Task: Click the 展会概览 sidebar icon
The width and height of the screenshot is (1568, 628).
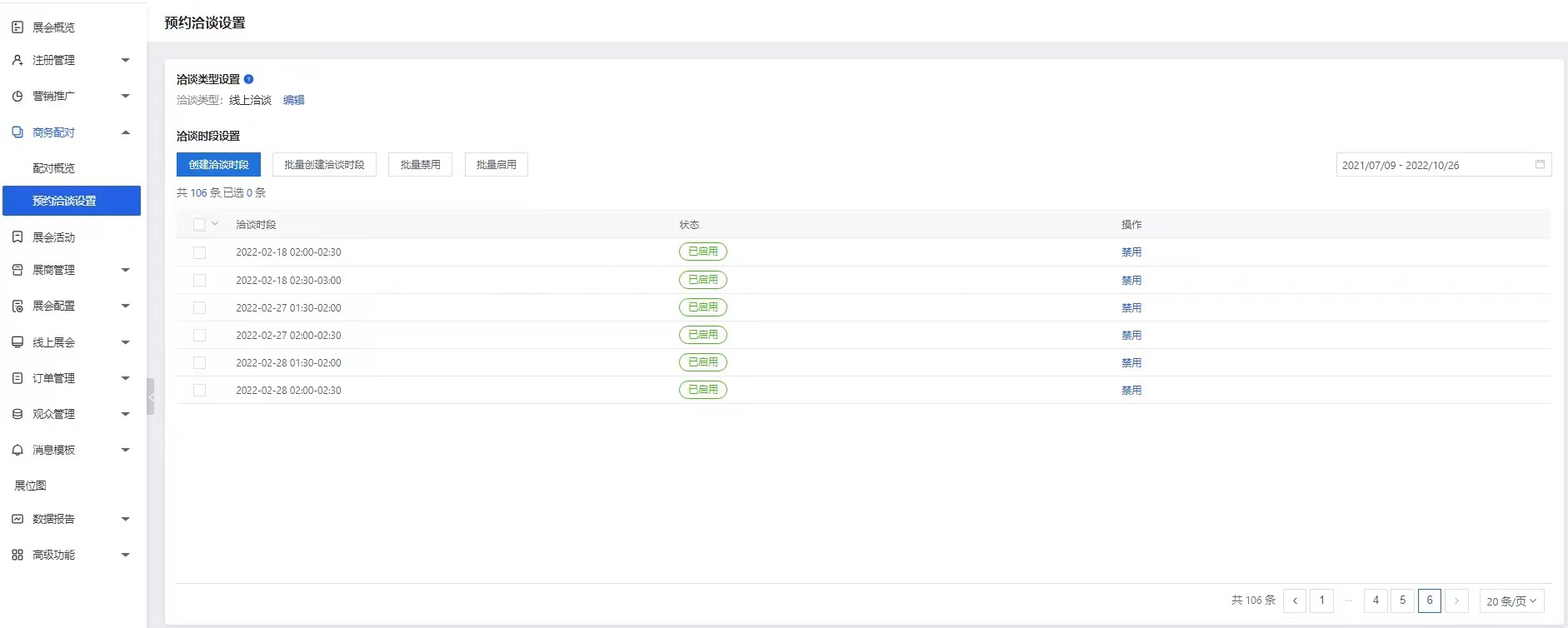Action: [17, 27]
